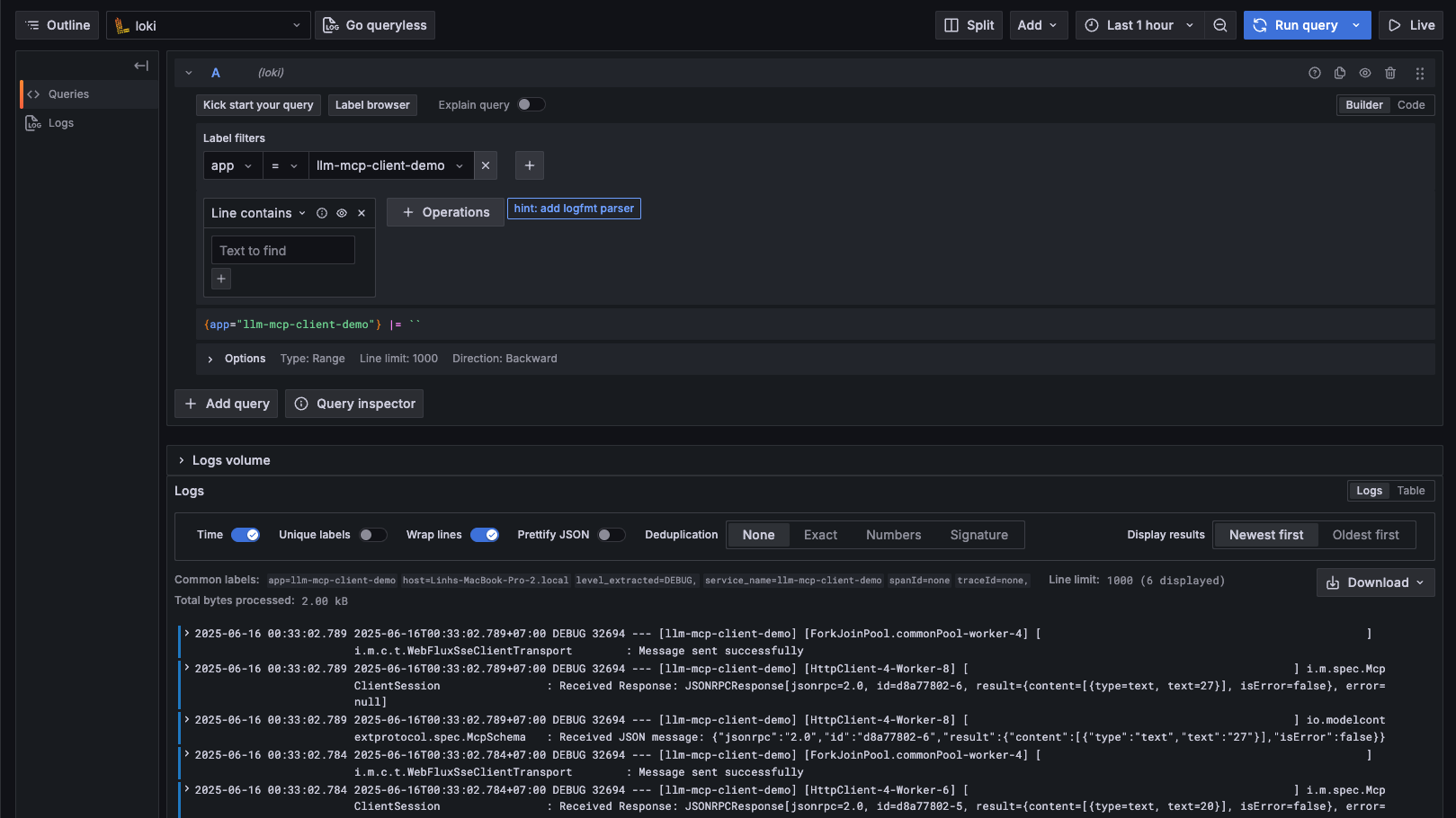Go to Queries in the outline sidebar
Screen dimensions: 1456x818
point(89,94)
